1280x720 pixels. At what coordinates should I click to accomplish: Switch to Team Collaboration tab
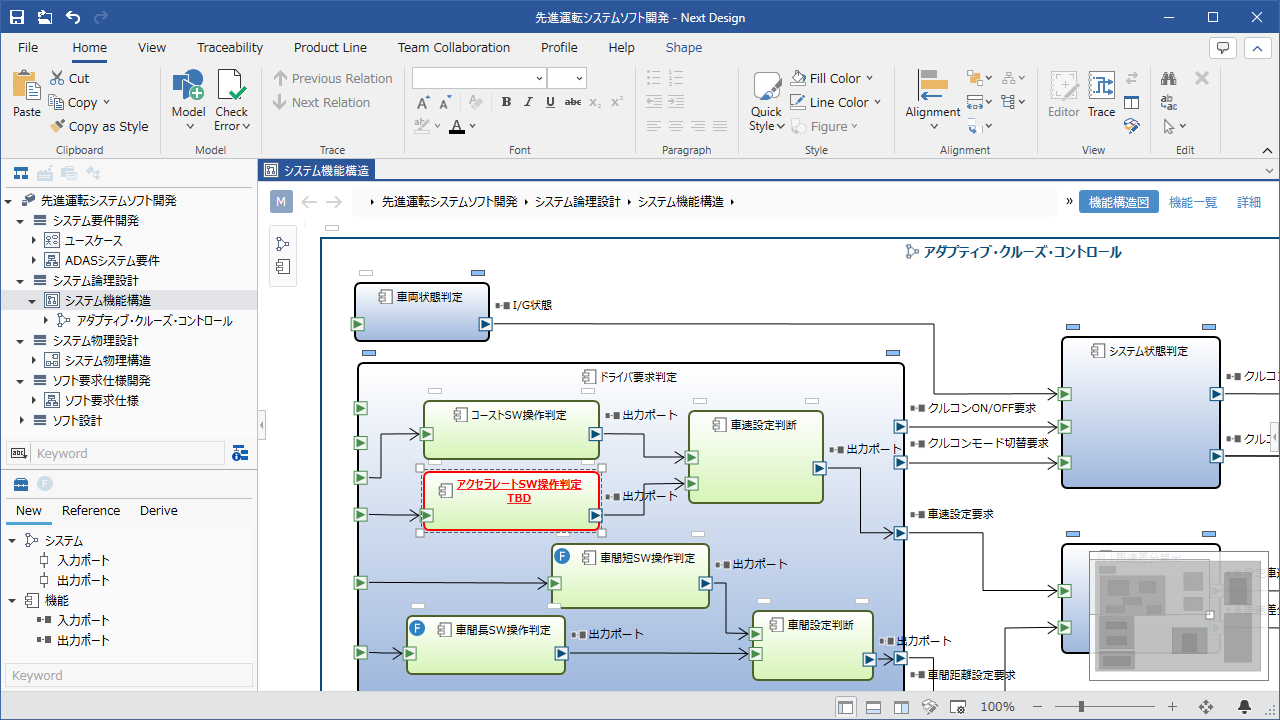[454, 47]
